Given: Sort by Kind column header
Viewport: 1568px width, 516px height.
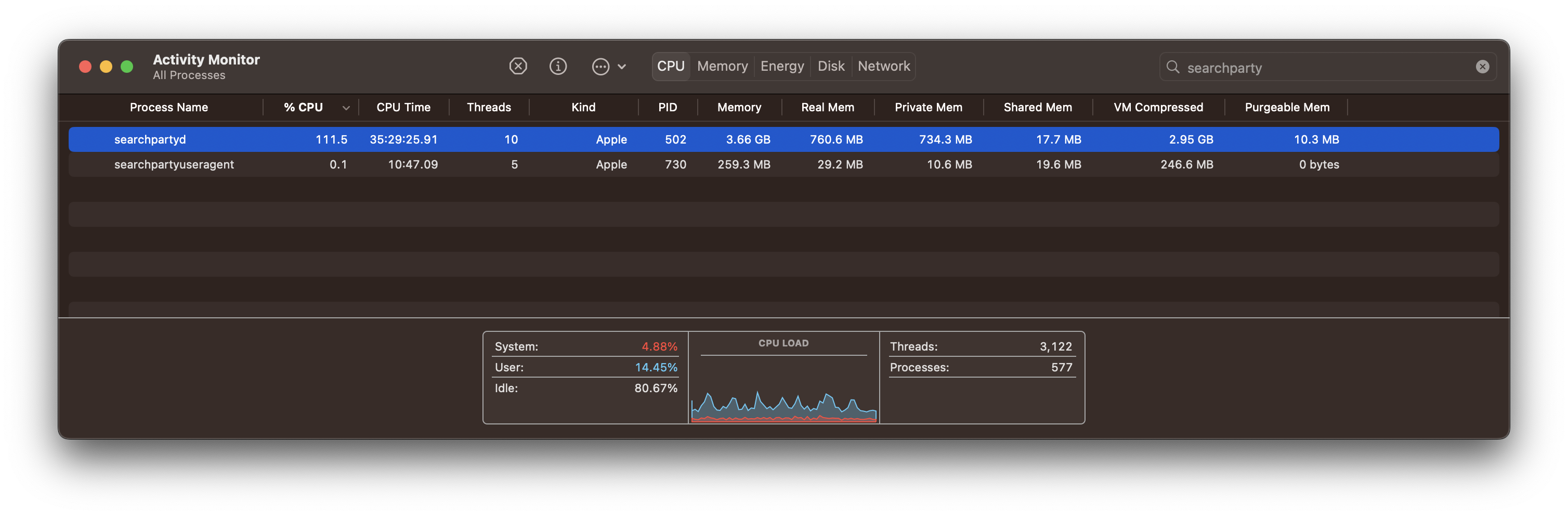Looking at the screenshot, I should click(582, 107).
